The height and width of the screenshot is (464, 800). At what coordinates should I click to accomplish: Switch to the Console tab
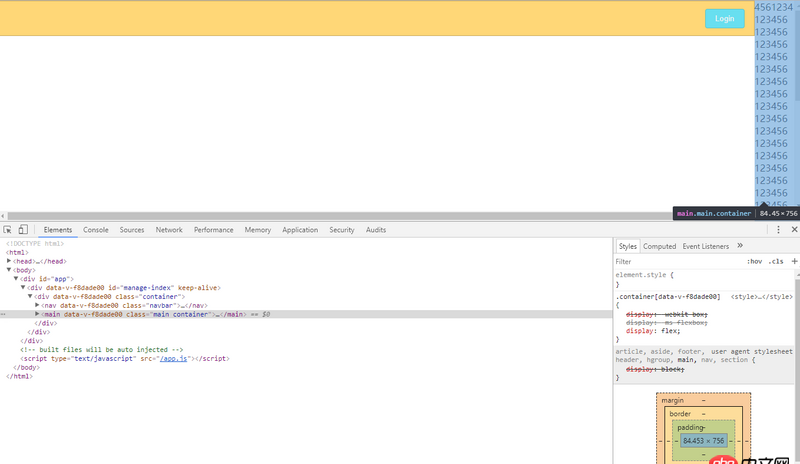point(96,230)
